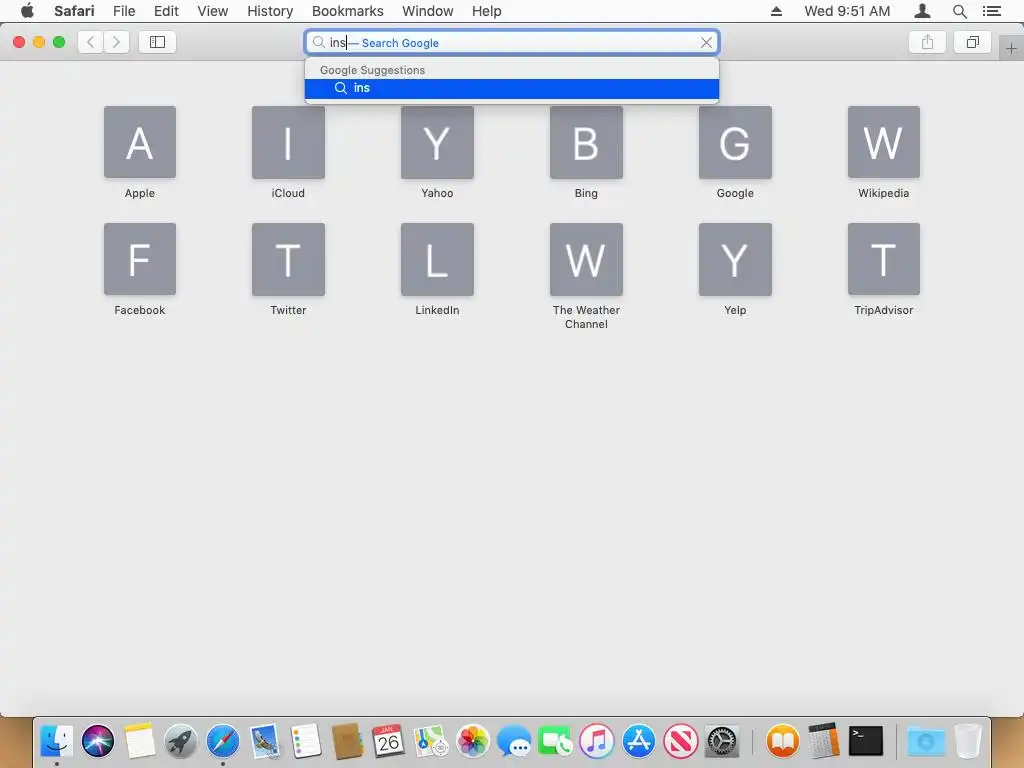Open Photos from the Dock
The height and width of the screenshot is (768, 1024).
click(x=472, y=741)
